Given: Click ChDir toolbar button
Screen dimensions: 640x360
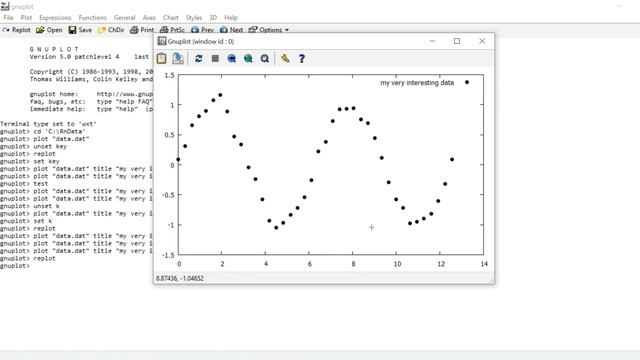Looking at the screenshot, I should click(x=111, y=30).
